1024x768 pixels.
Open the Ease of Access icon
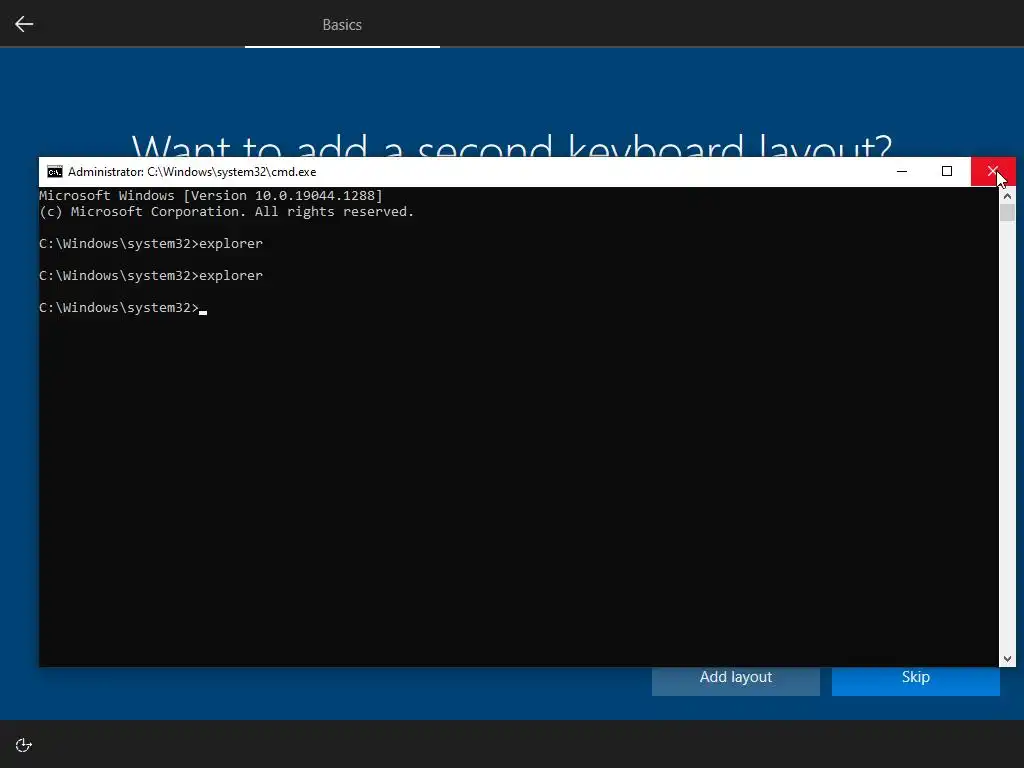24,745
